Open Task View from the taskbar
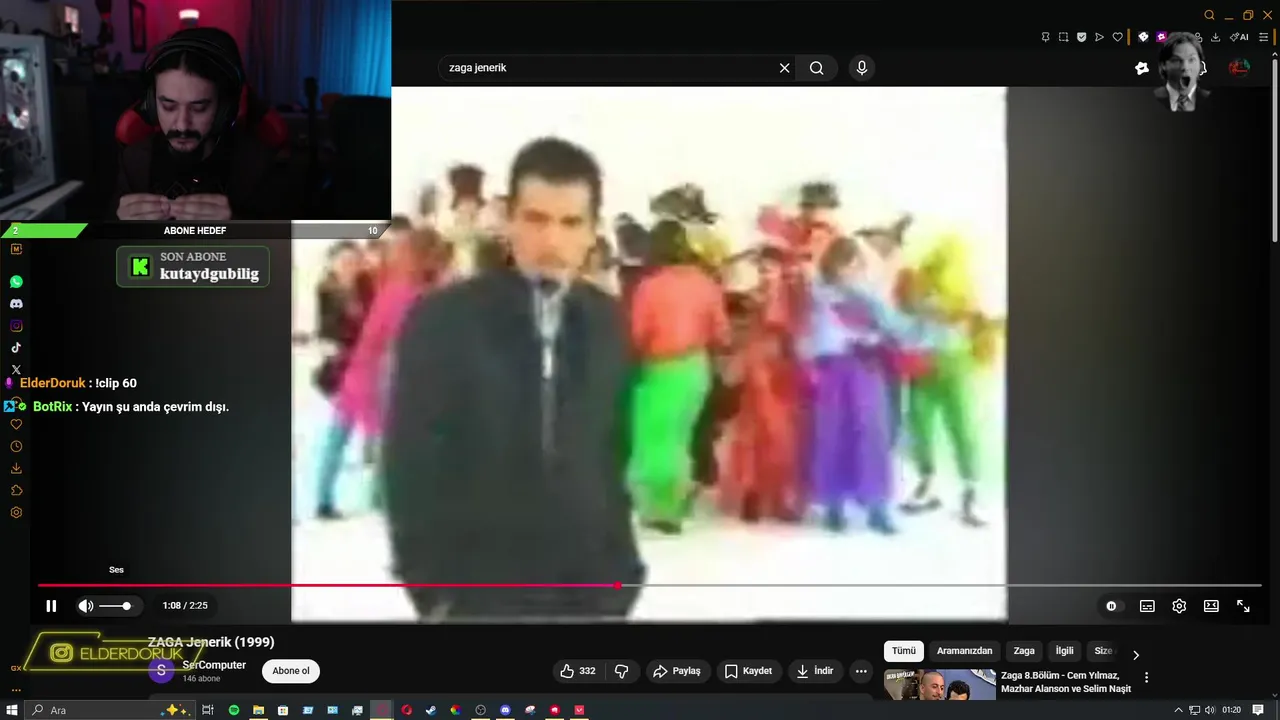Image resolution: width=1280 pixels, height=720 pixels. click(x=208, y=710)
